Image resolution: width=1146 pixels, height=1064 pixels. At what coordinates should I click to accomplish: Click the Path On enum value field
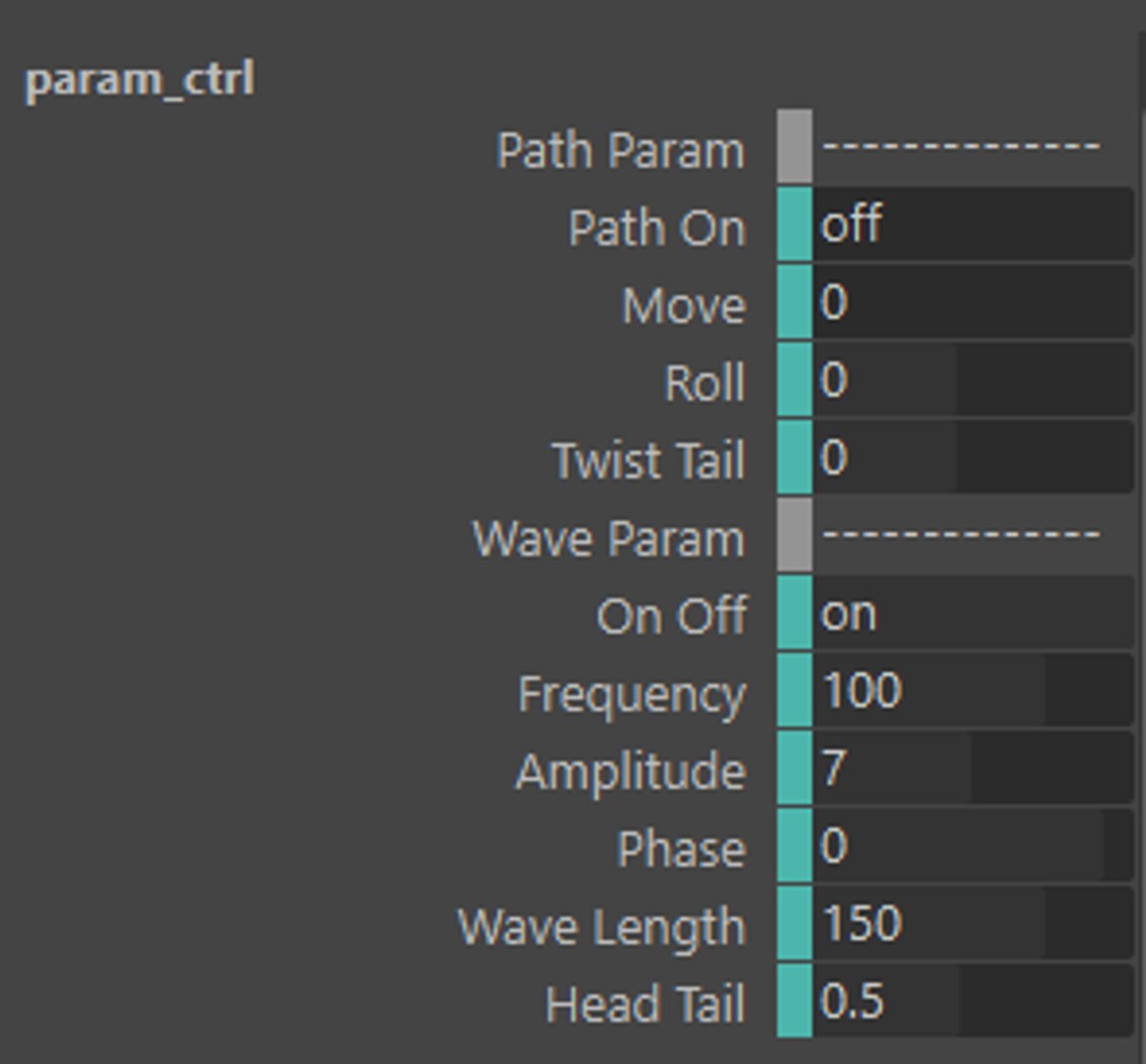coord(972,226)
